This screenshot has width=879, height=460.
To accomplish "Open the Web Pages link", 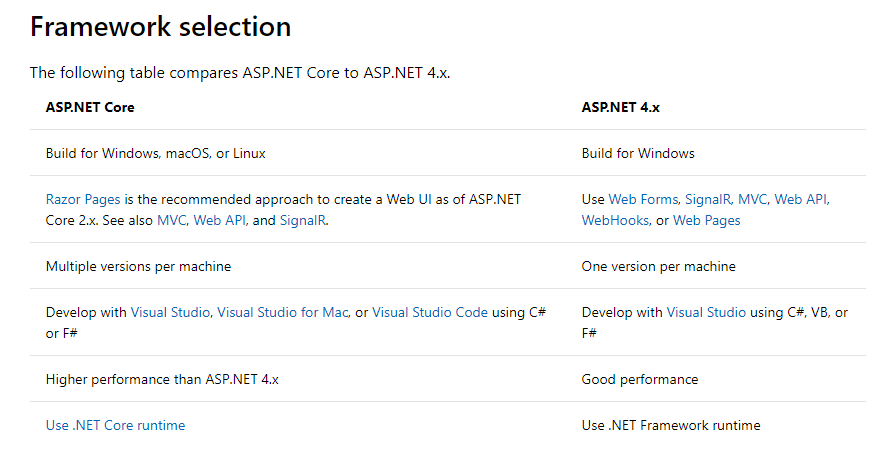I will coord(706,220).
